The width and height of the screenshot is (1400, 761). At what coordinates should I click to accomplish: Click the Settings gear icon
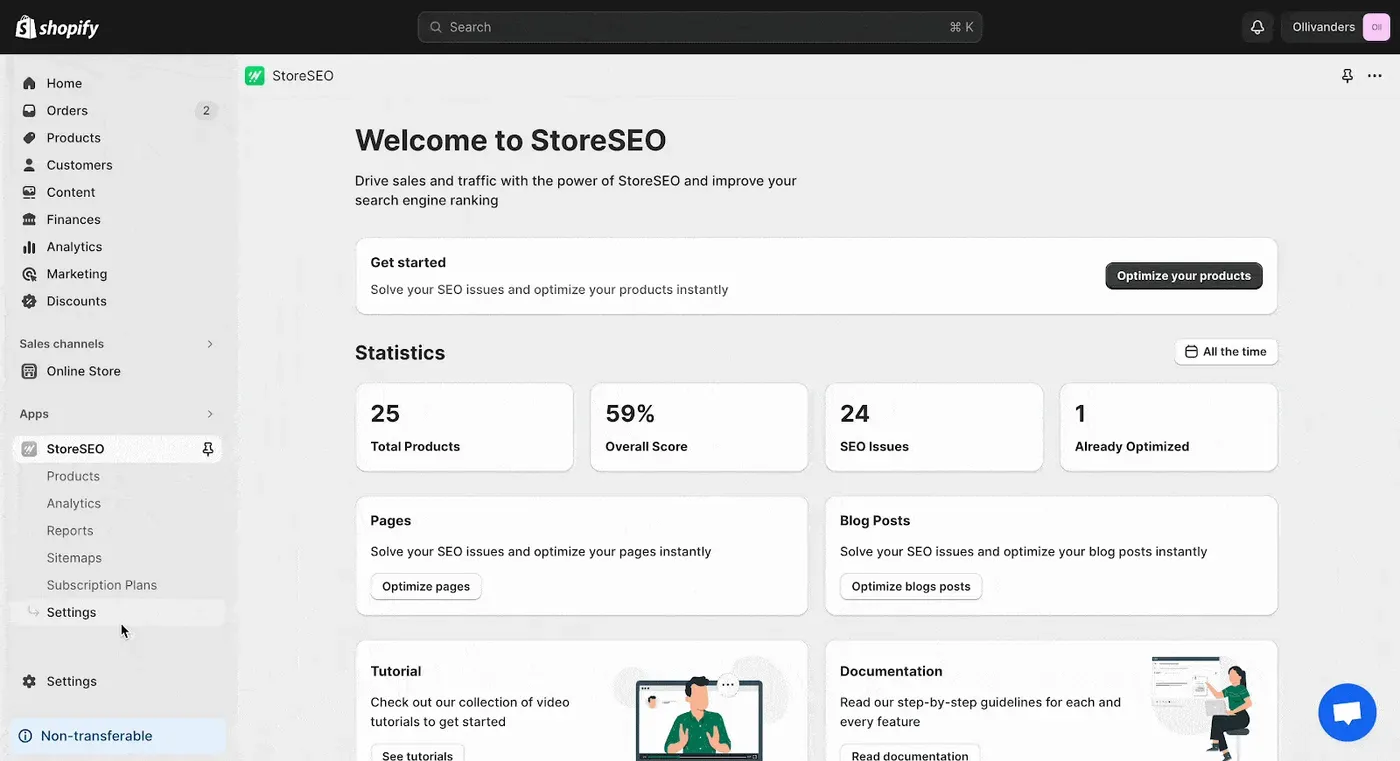[29, 681]
